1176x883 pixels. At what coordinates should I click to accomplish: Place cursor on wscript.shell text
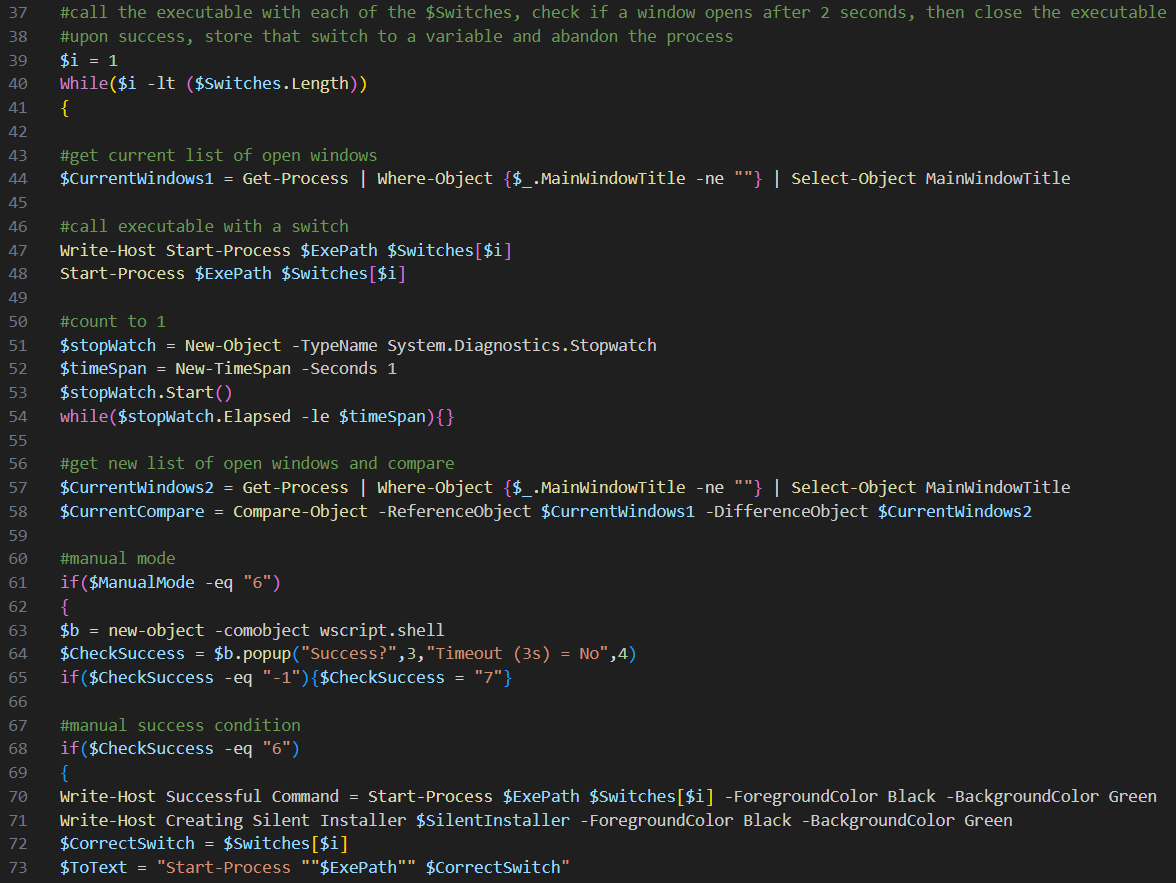pos(382,630)
